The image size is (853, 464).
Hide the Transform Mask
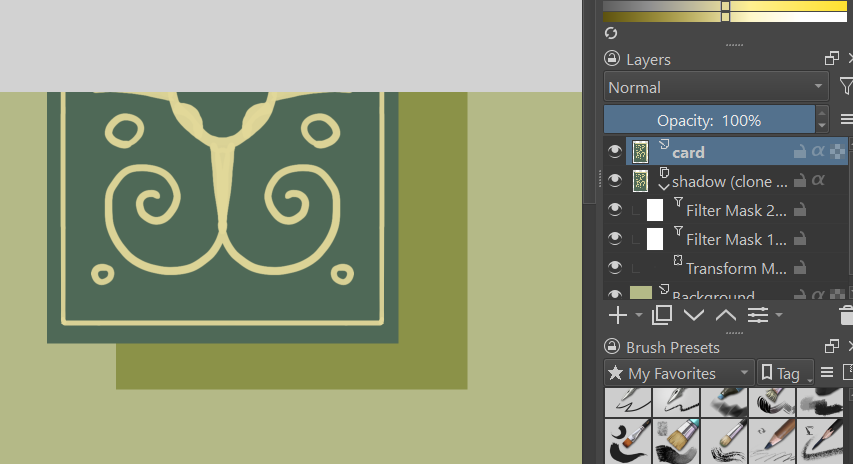point(615,267)
